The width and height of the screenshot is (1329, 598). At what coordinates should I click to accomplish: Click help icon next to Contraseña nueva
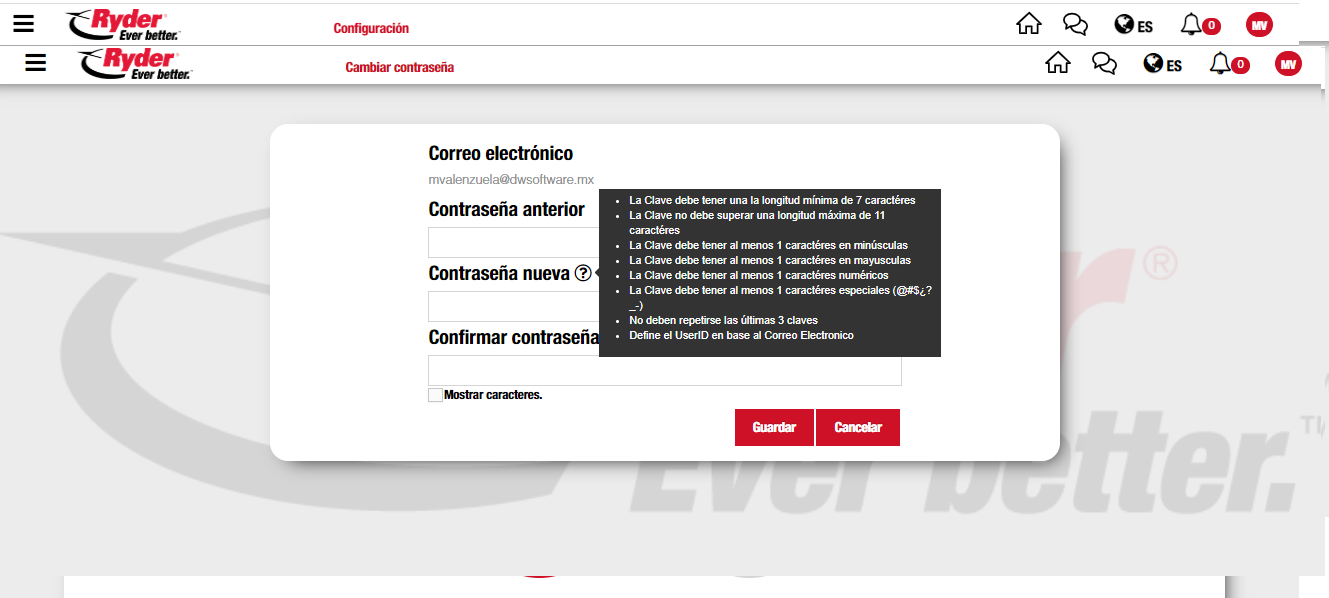coord(583,273)
